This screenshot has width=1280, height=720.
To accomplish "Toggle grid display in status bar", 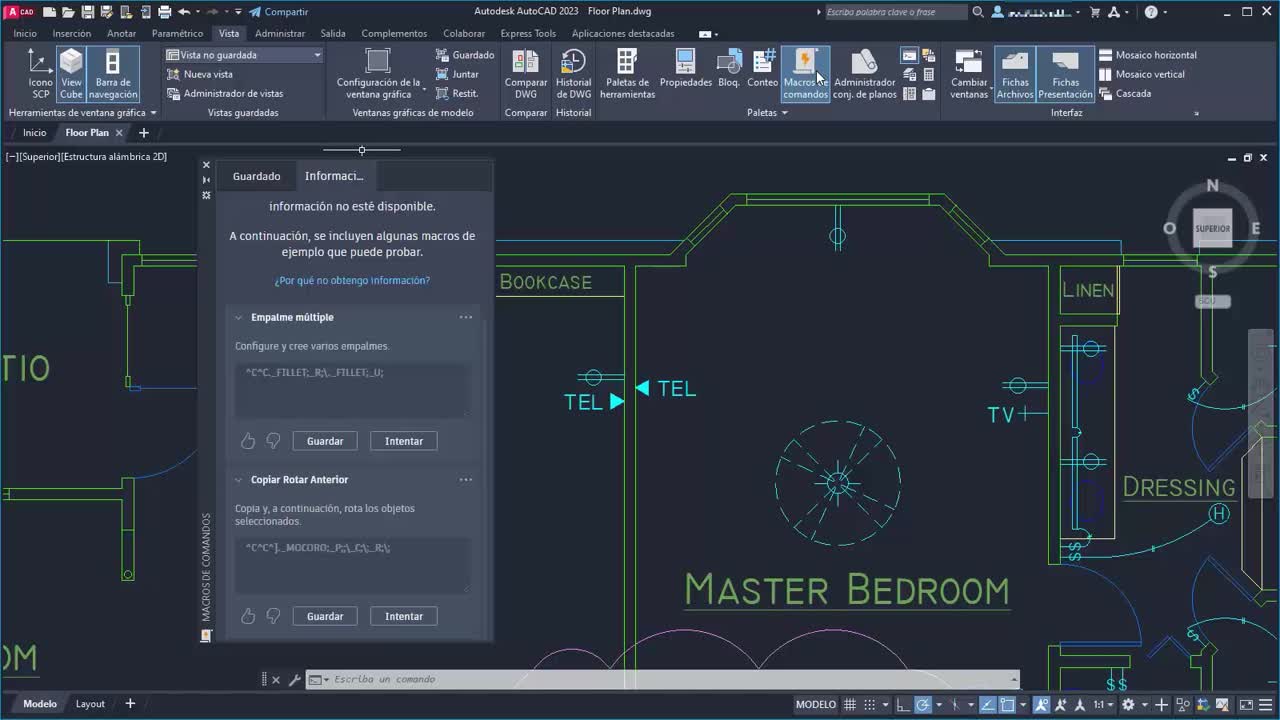I will [x=850, y=705].
